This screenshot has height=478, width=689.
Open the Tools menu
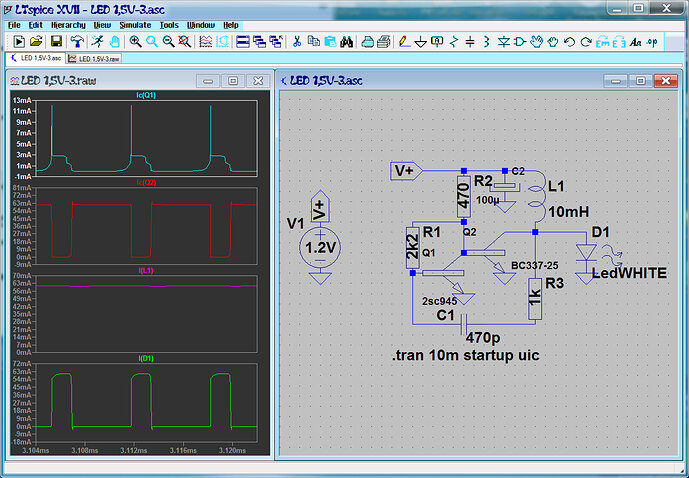169,25
